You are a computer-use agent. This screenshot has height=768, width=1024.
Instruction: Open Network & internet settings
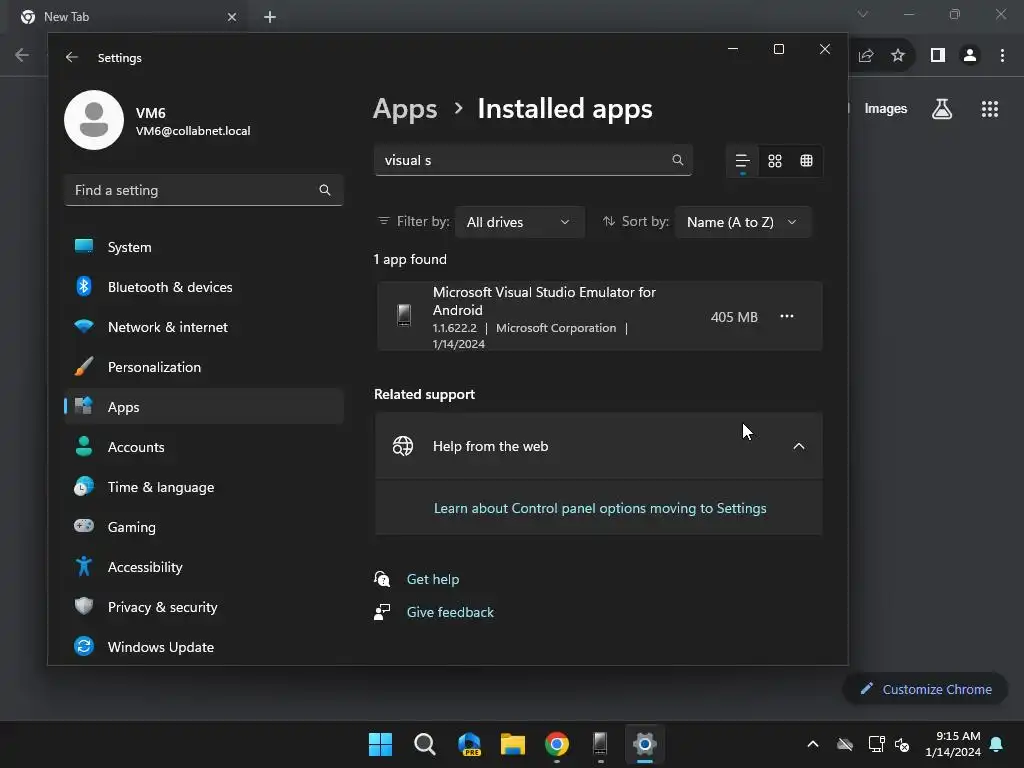coord(204,327)
